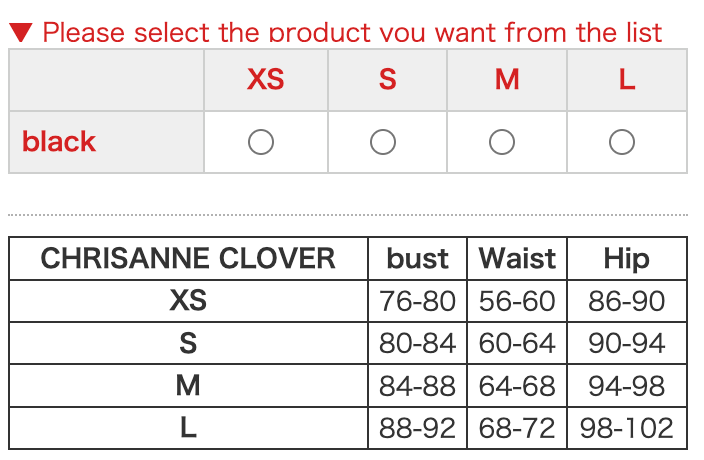This screenshot has width=704, height=460.
Task: Click the red triangle icon before heading
Action: coord(21,32)
